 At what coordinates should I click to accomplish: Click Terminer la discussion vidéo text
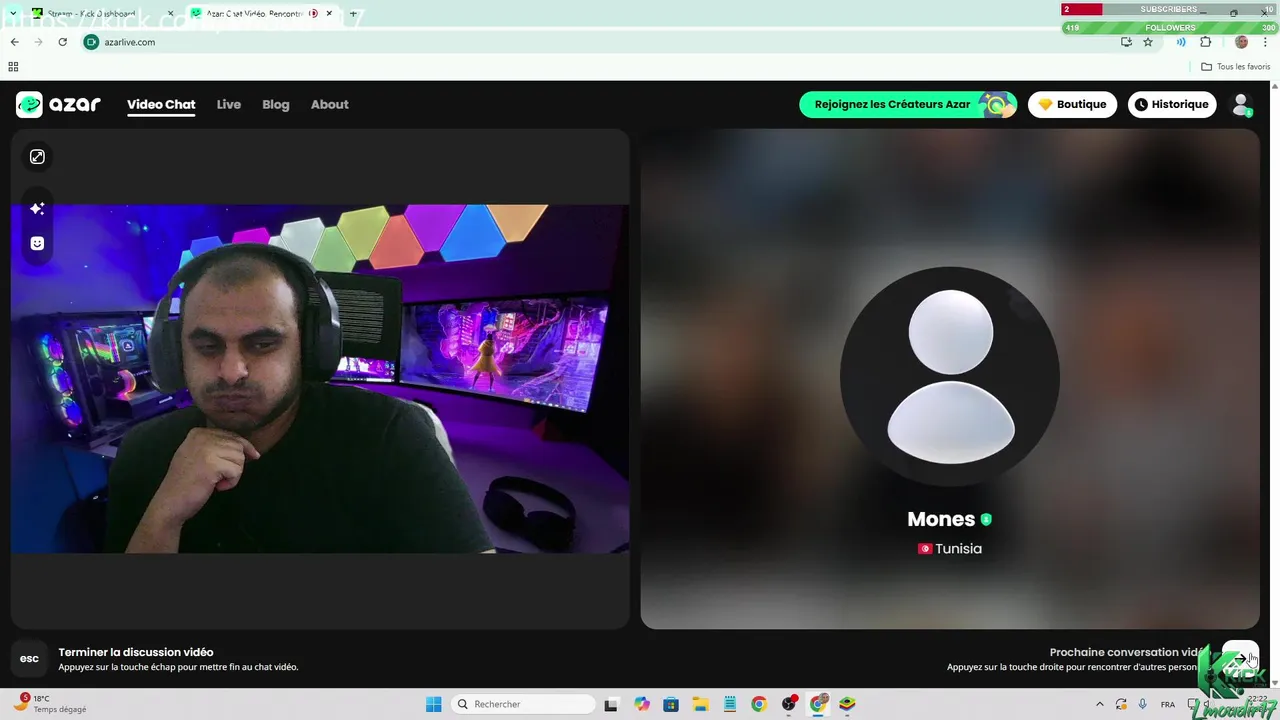click(x=136, y=652)
